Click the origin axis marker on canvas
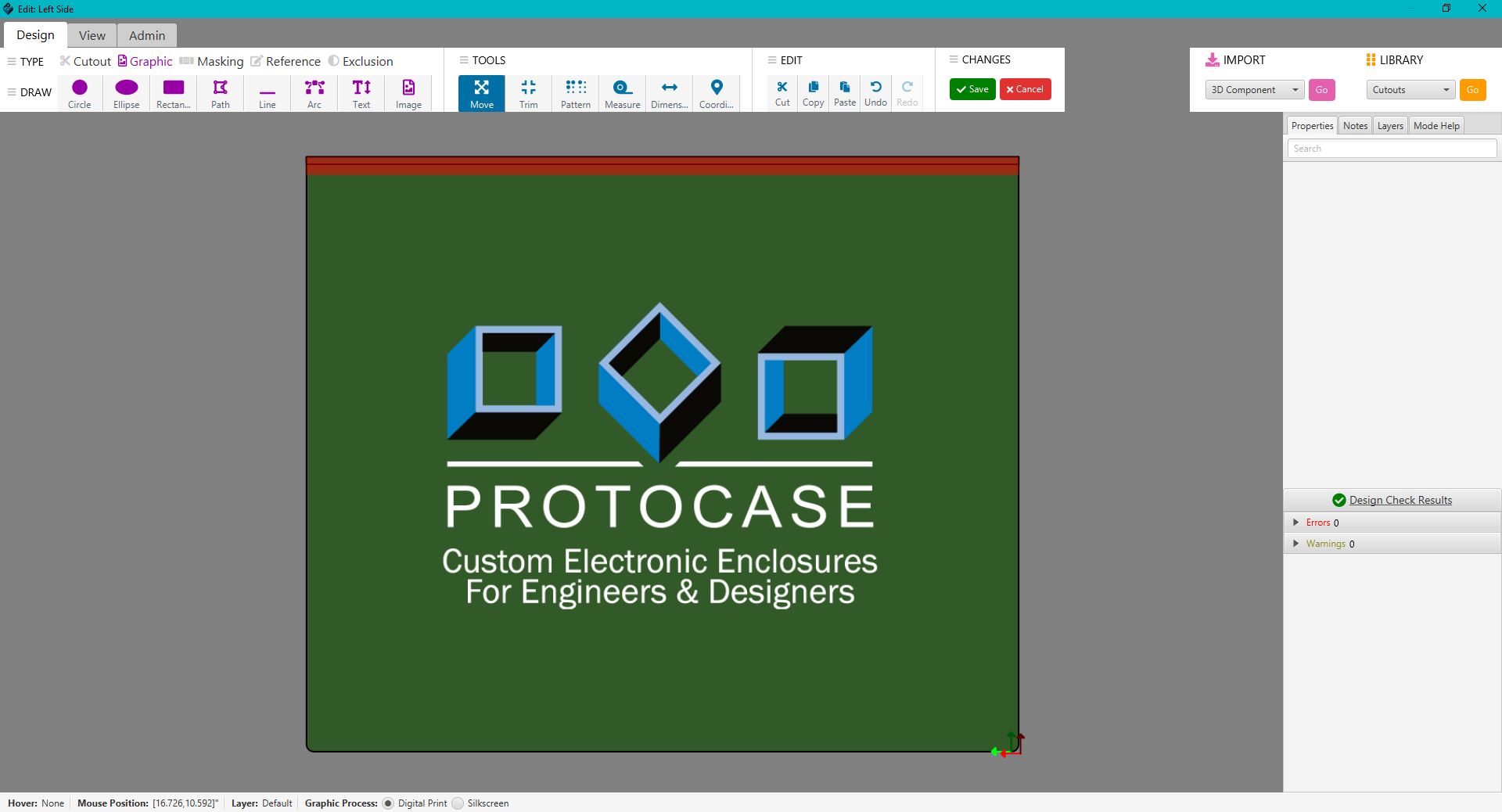Image resolution: width=1502 pixels, height=812 pixels. 1009,745
